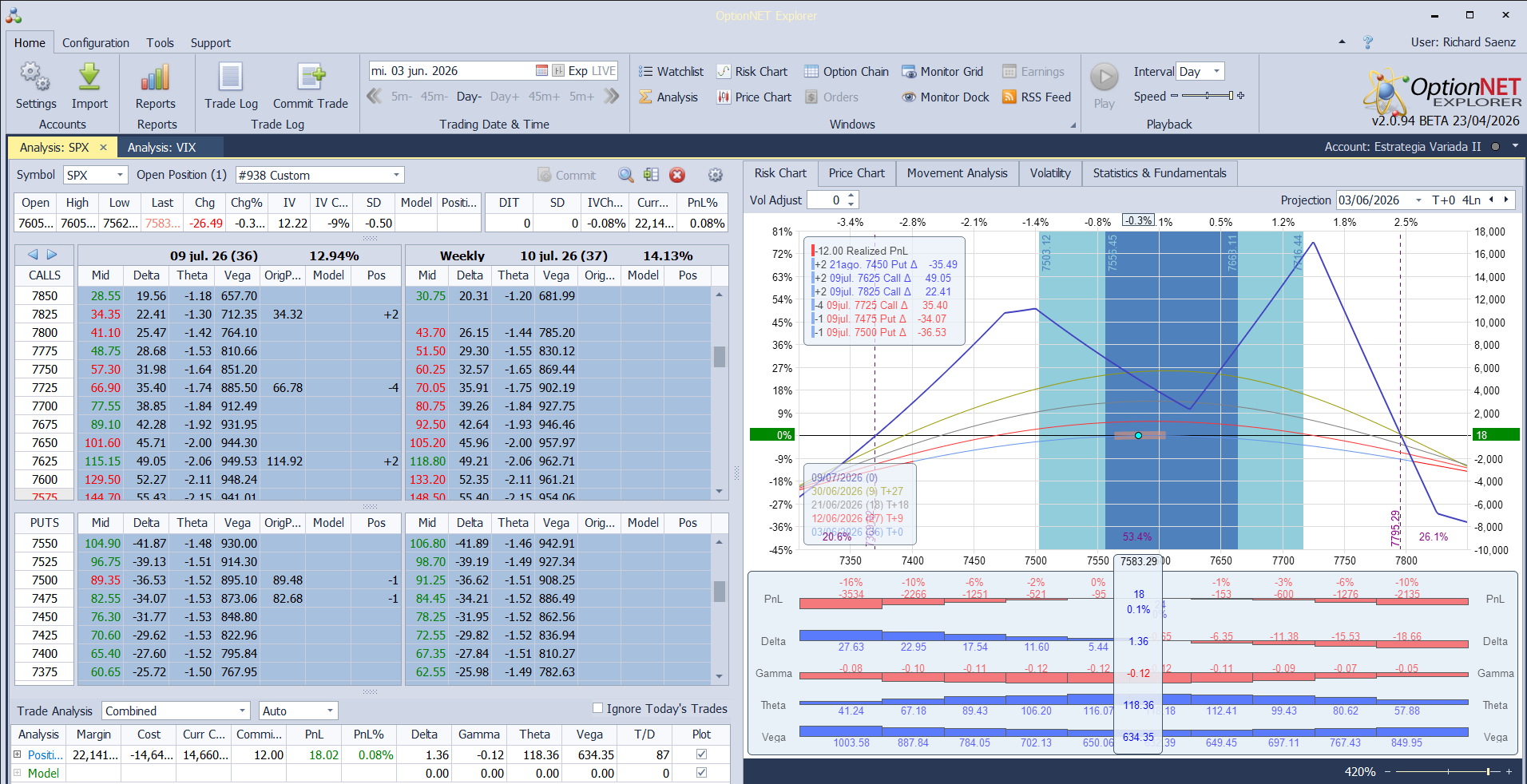1527x784 pixels.
Task: Decrease playback speed with minus button
Action: click(x=1174, y=96)
